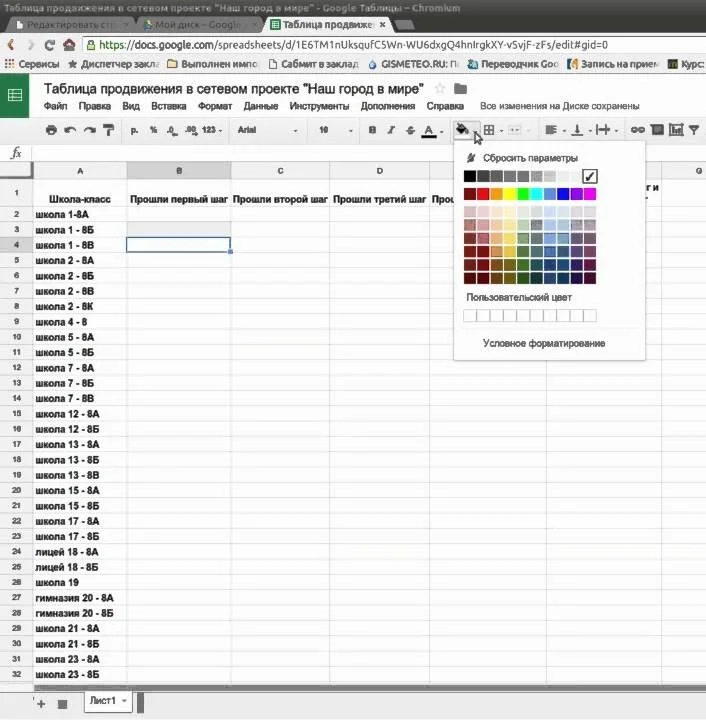
Task: Insert a comment via the toolbar
Action: coord(657,130)
